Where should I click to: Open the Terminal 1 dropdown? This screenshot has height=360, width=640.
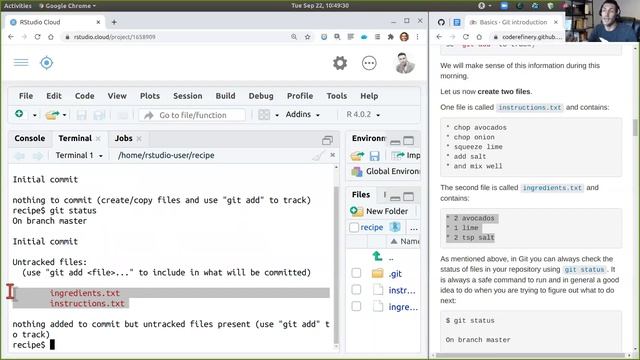79,156
